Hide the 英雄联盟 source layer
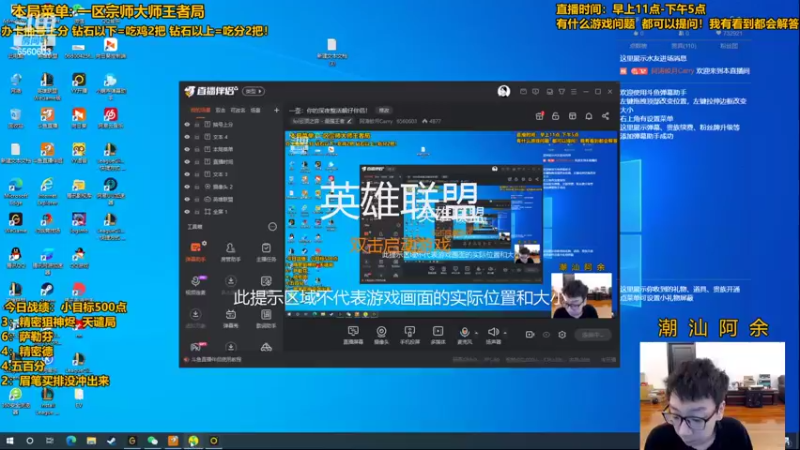The image size is (800, 450). 187,199
